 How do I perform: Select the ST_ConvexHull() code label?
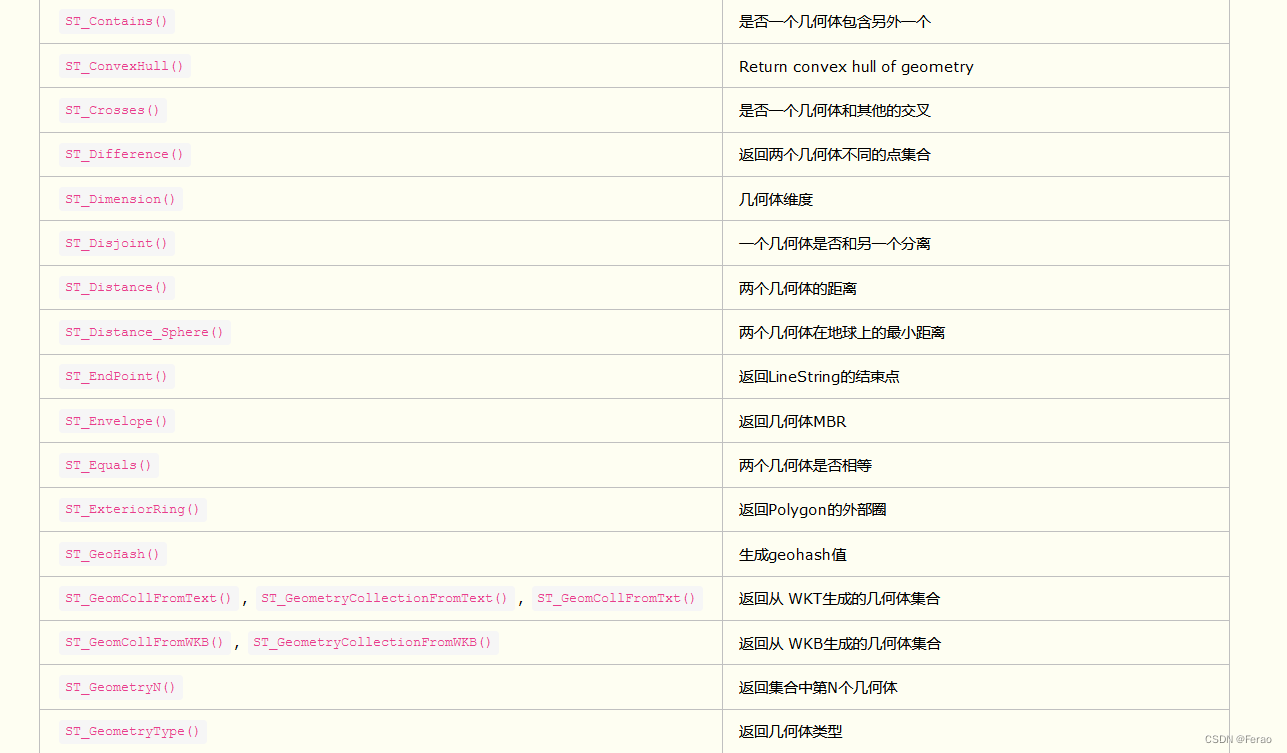coord(125,66)
